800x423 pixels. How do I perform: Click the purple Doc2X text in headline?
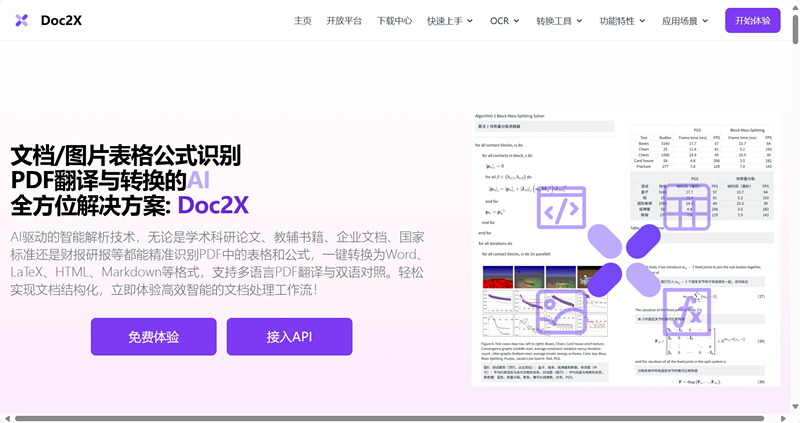click(213, 205)
